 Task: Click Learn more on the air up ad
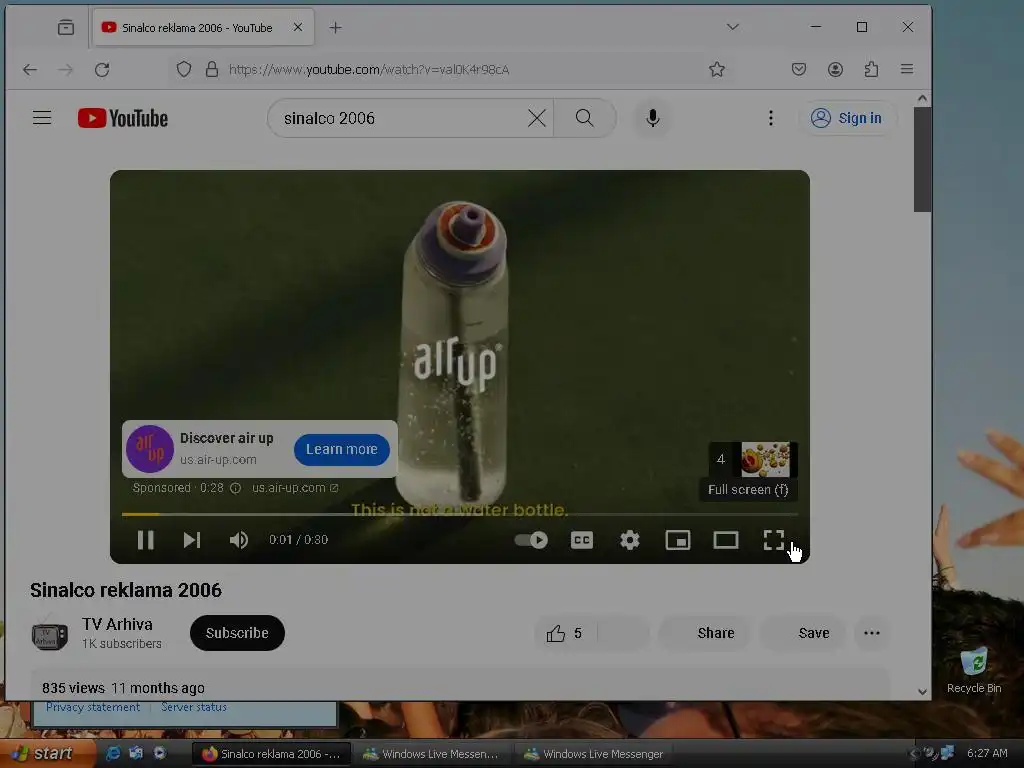pyautogui.click(x=342, y=449)
